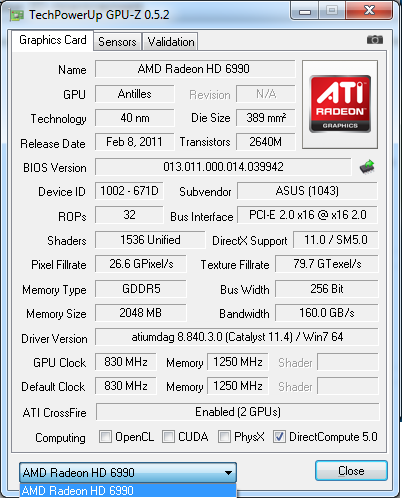
Task: Select the Graphics Card tab
Action: (53, 40)
